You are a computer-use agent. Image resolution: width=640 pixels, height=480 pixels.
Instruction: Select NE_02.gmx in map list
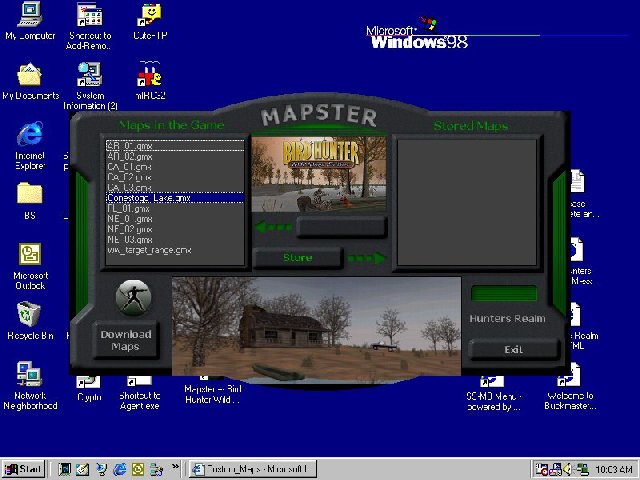(175, 229)
